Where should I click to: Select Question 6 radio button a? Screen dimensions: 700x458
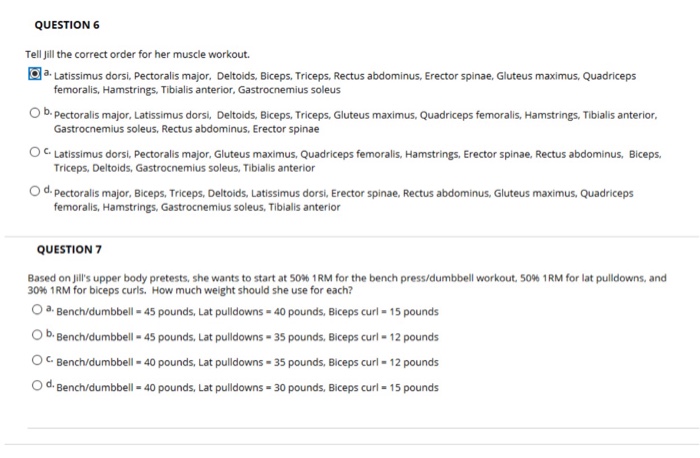[35, 73]
